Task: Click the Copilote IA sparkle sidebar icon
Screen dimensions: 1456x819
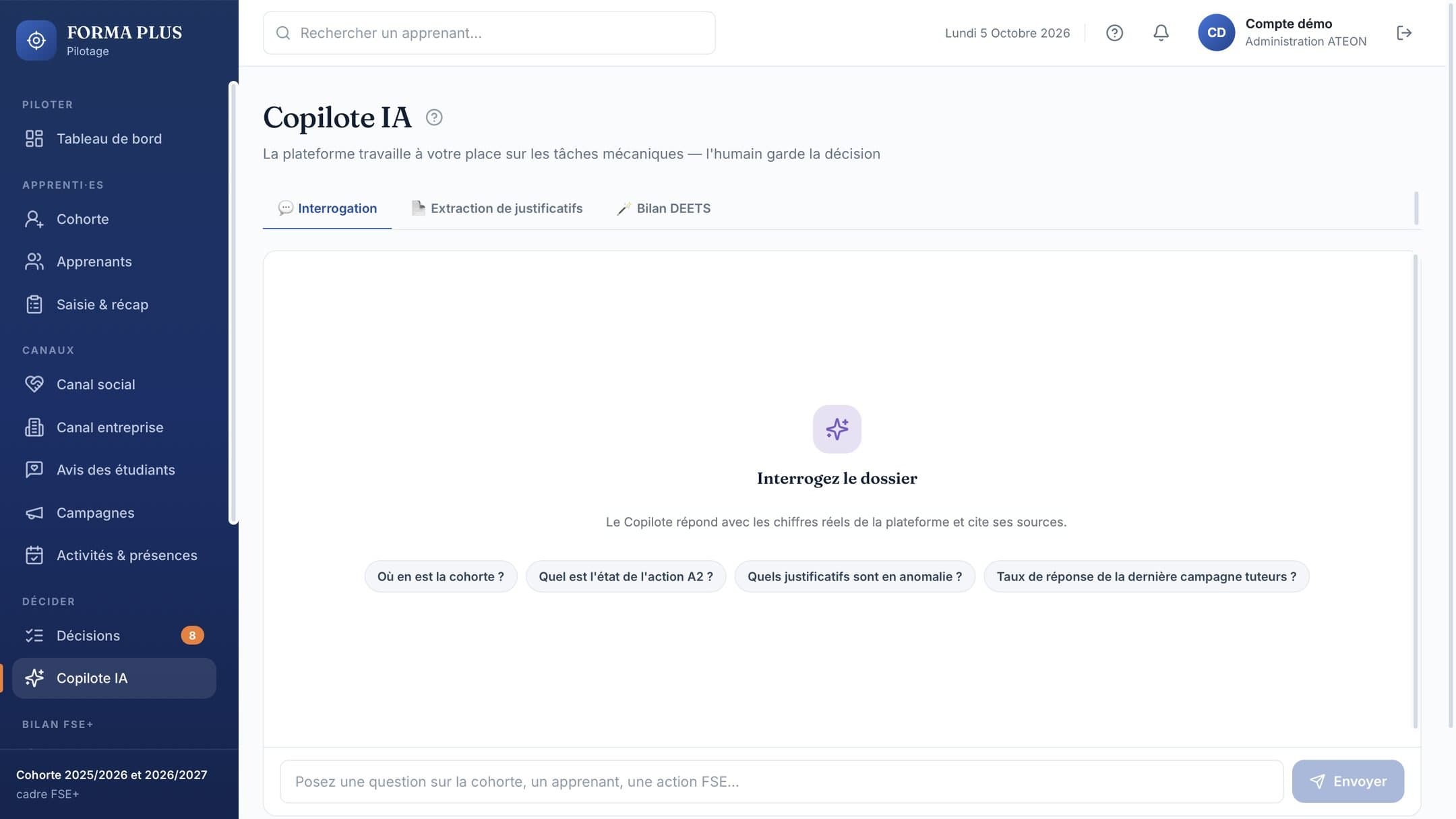Action: (x=34, y=678)
